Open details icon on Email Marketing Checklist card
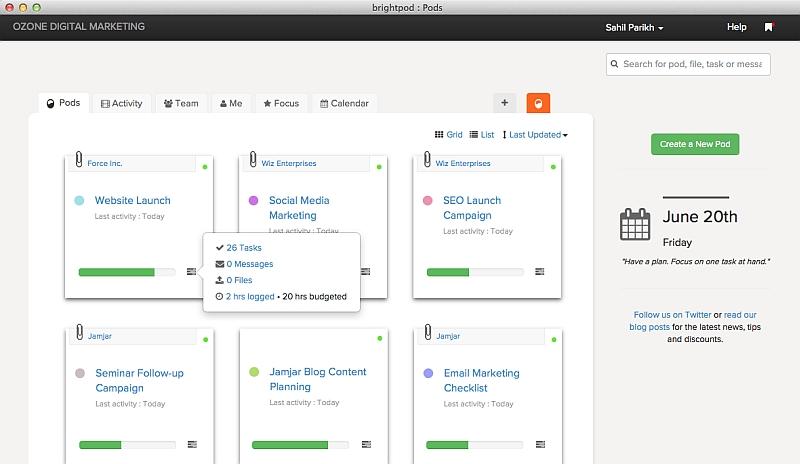The image size is (800, 464). pos(540,443)
